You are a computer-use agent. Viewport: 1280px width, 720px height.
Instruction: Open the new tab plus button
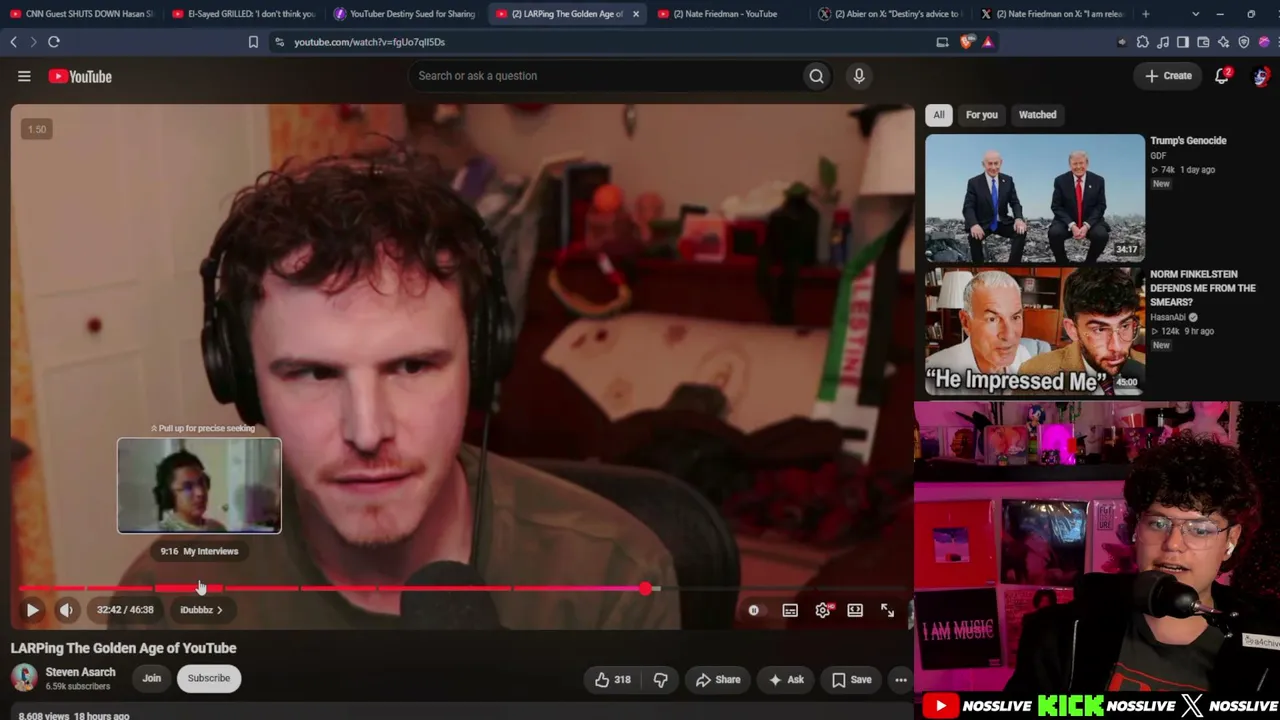pyautogui.click(x=1145, y=14)
